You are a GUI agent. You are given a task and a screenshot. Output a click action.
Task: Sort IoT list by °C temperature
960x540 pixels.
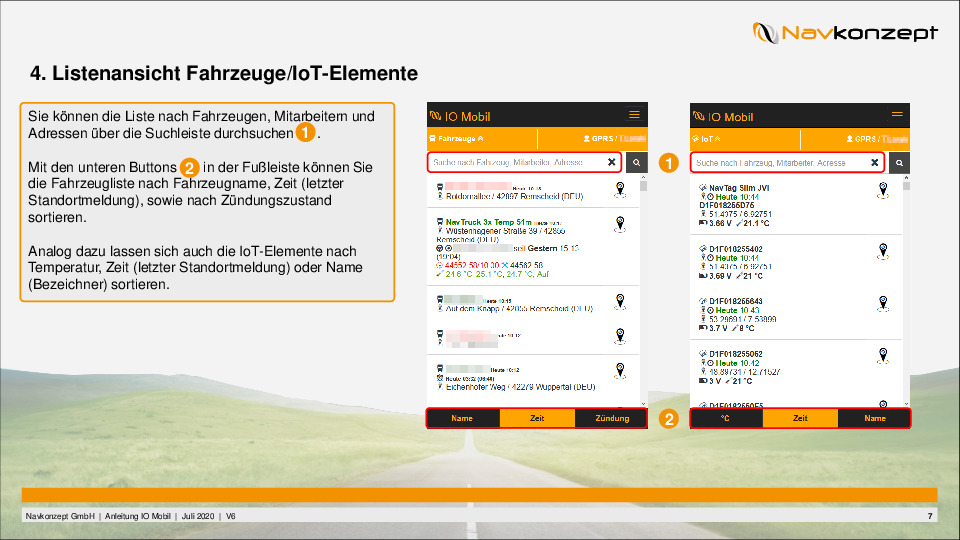click(726, 418)
